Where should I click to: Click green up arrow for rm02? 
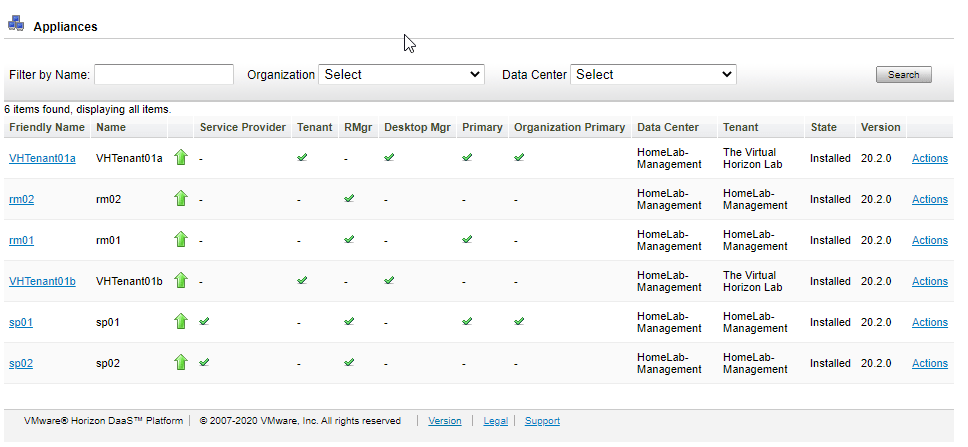tap(181, 198)
